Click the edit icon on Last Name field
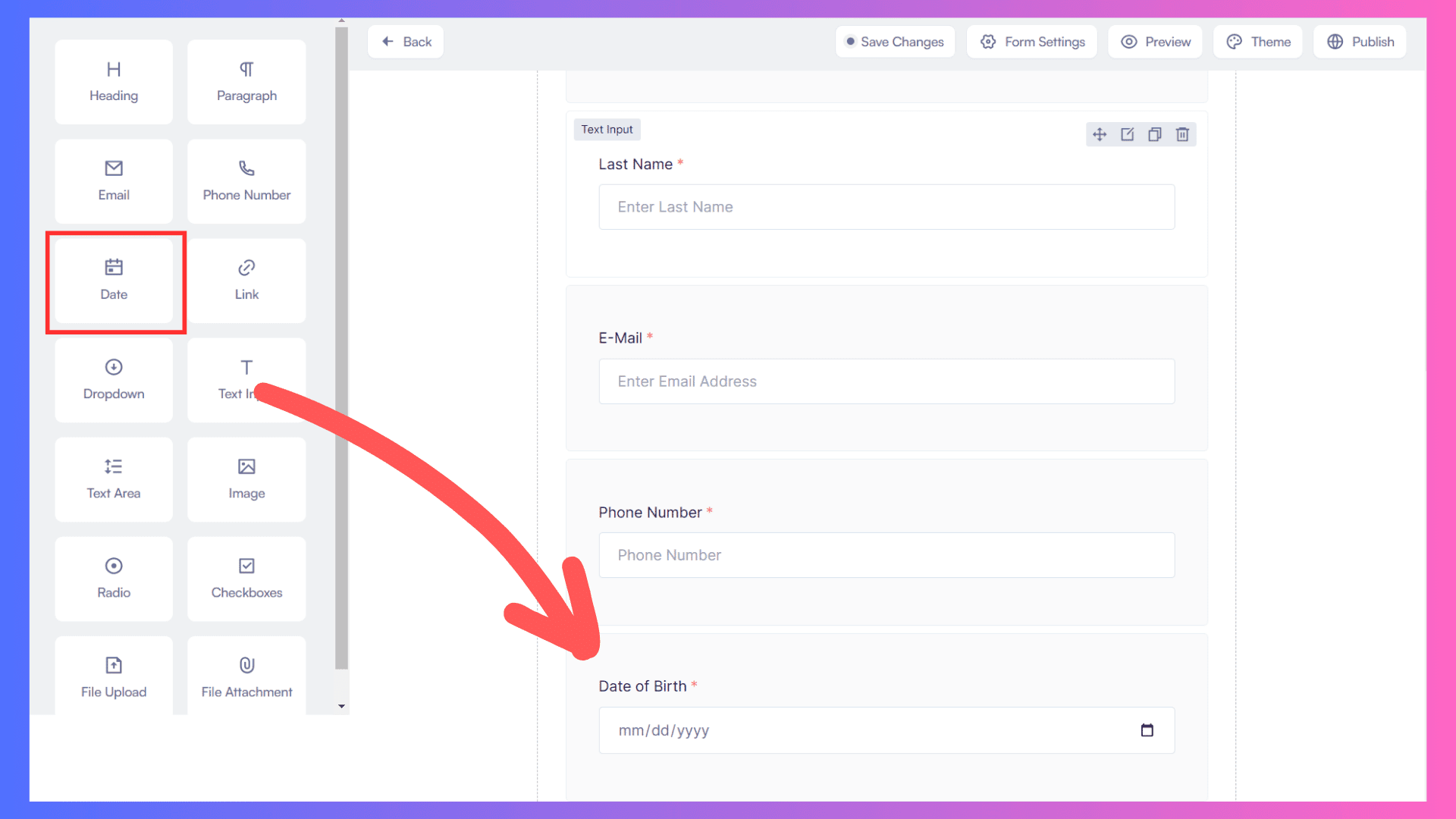Image resolution: width=1456 pixels, height=819 pixels. [x=1128, y=135]
